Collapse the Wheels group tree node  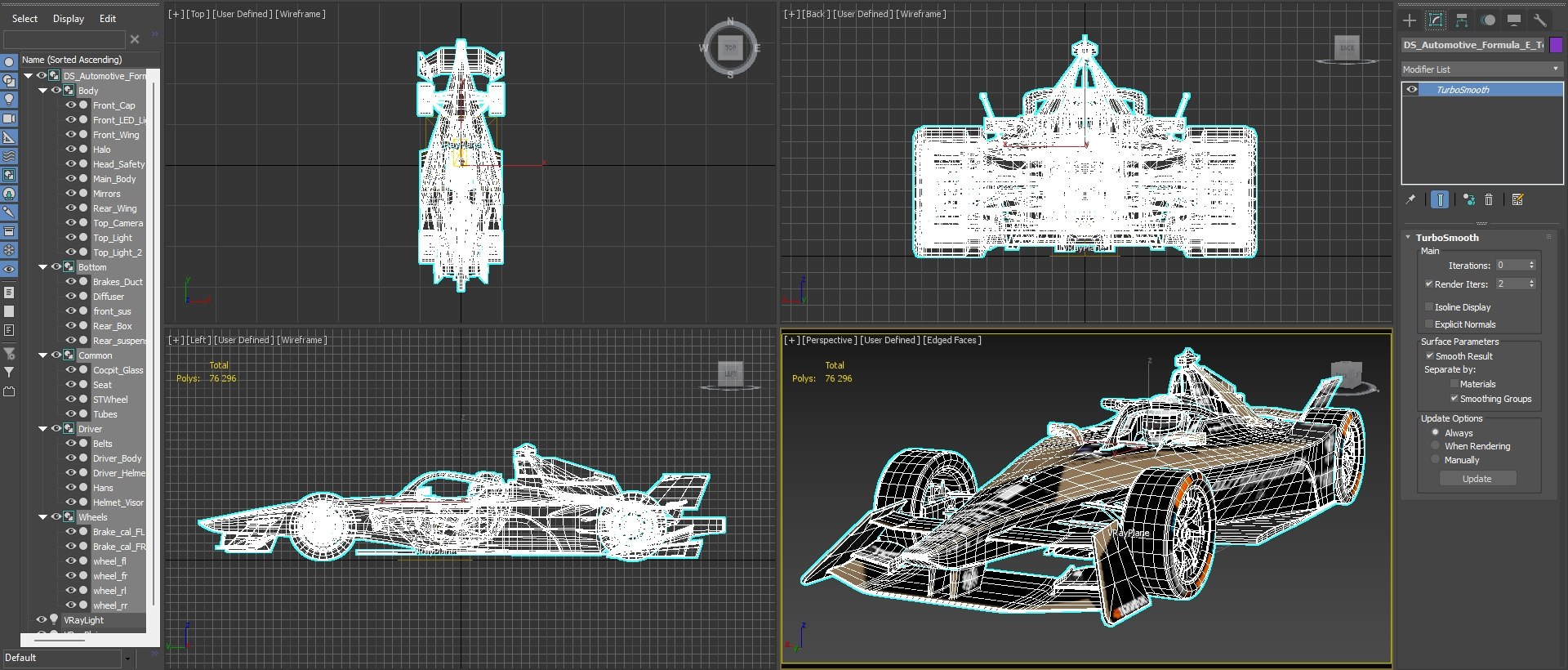43,516
